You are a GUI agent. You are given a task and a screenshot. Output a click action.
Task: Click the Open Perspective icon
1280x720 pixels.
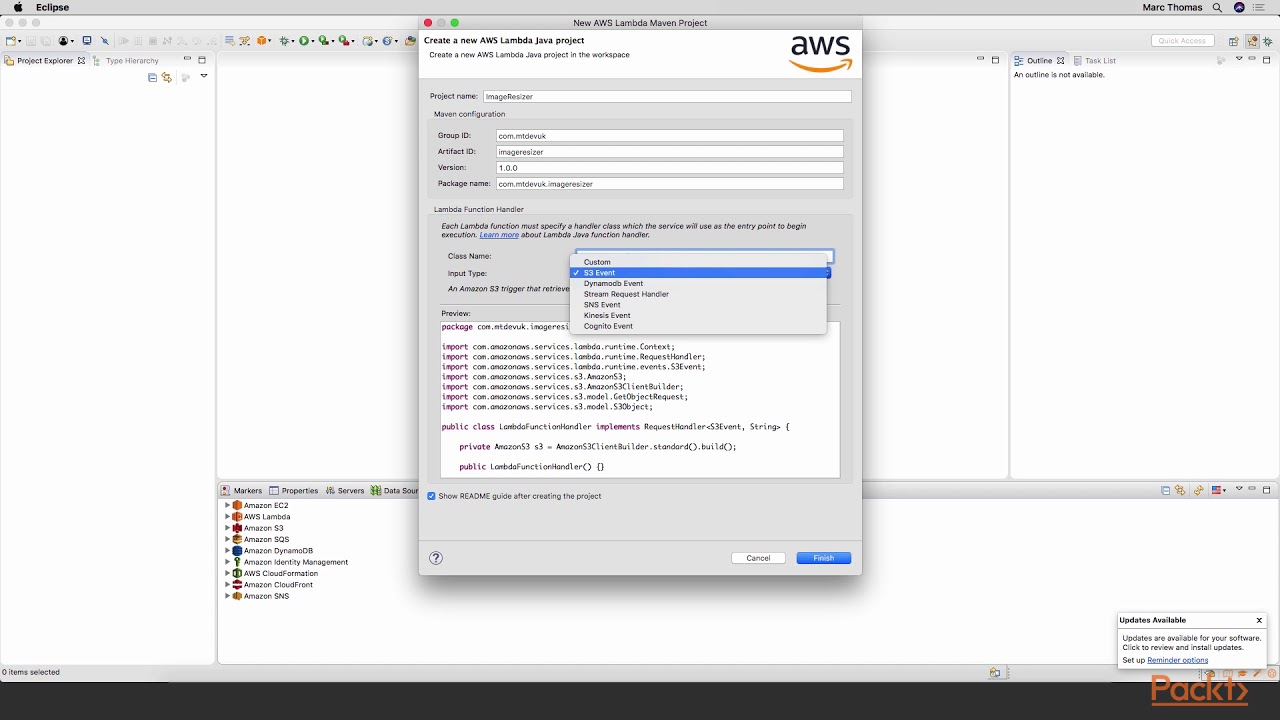[1234, 41]
